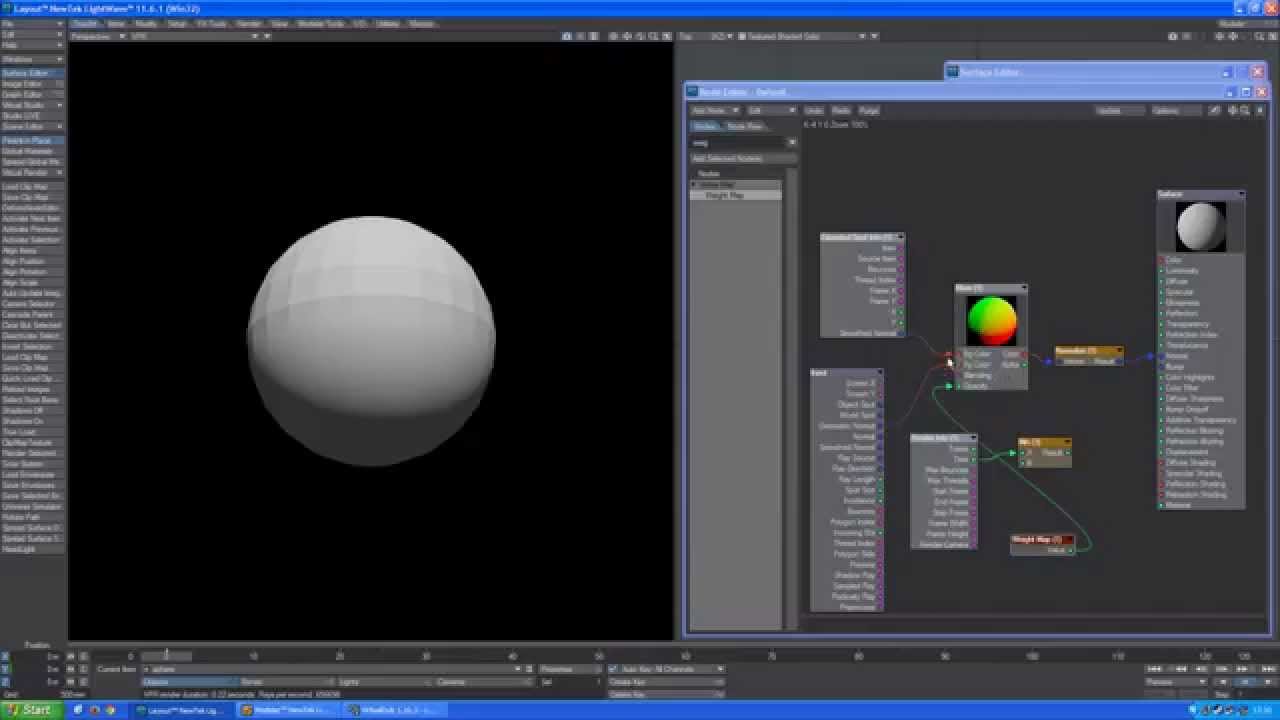Click Purge in Node Editor
Viewport: 1280px width, 720px height.
[870, 110]
